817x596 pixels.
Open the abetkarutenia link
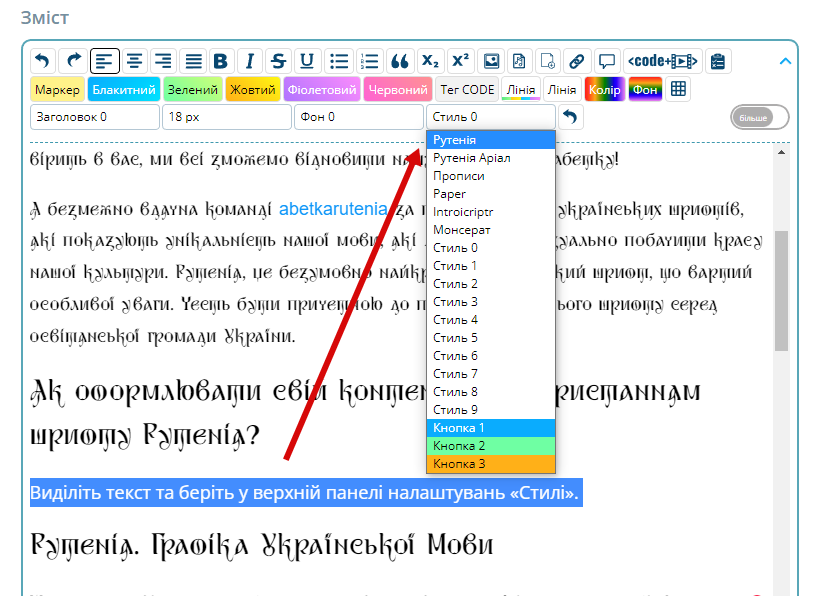click(x=333, y=209)
